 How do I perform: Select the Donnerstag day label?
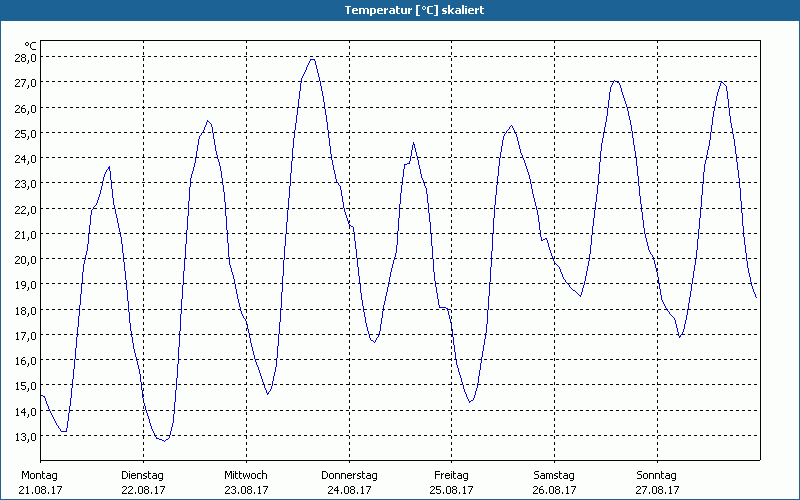click(x=349, y=475)
